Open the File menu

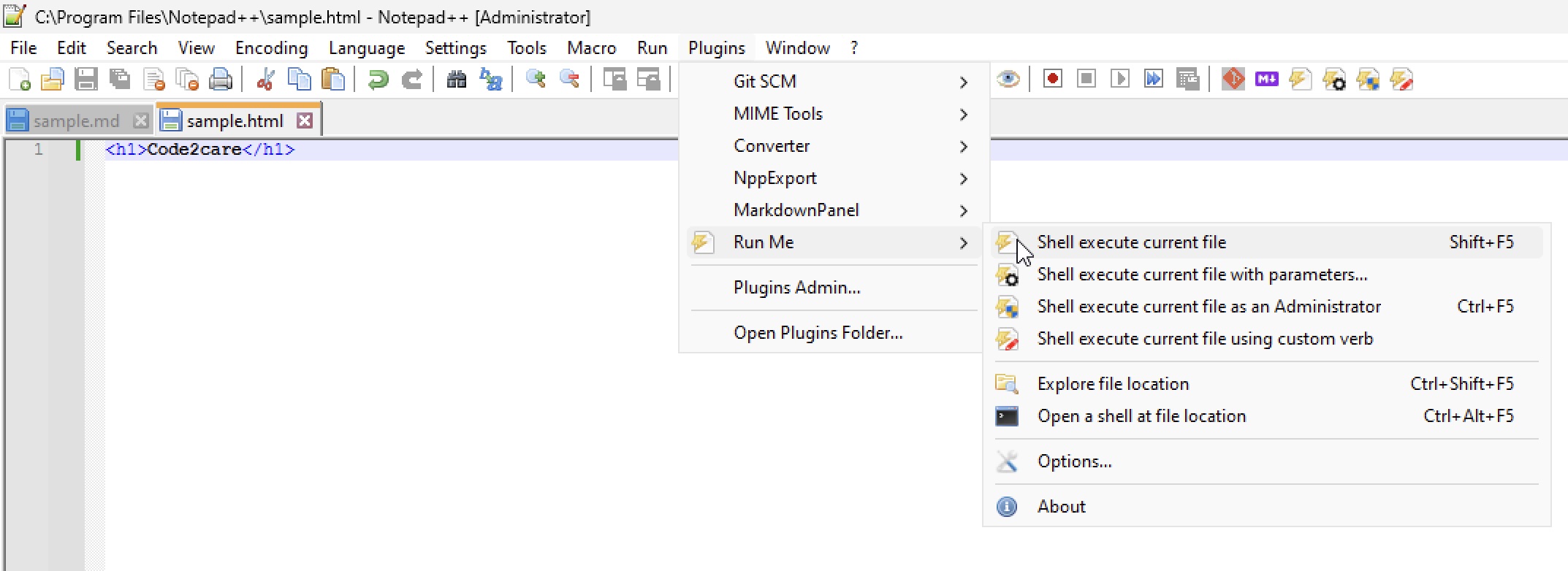23,48
